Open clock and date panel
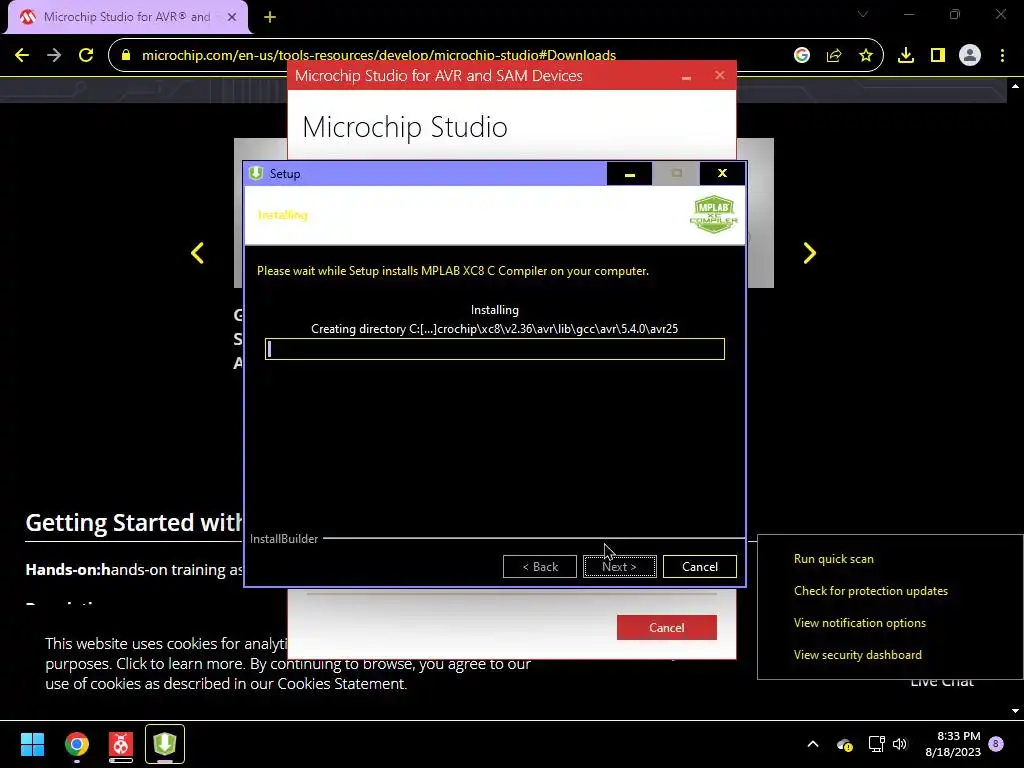 [953, 744]
